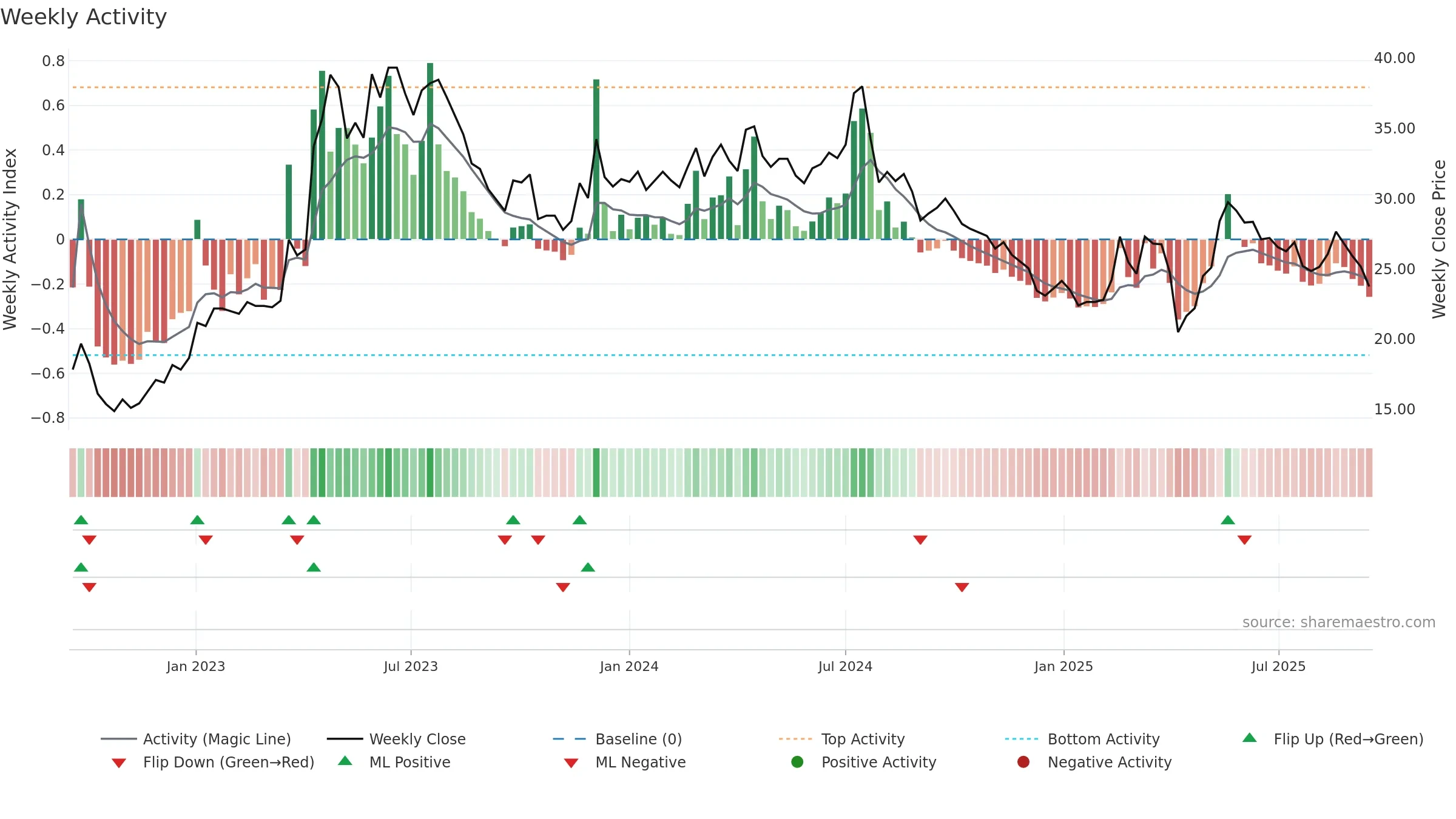
Task: Click the 40.00 price axis value
Action: (1394, 58)
